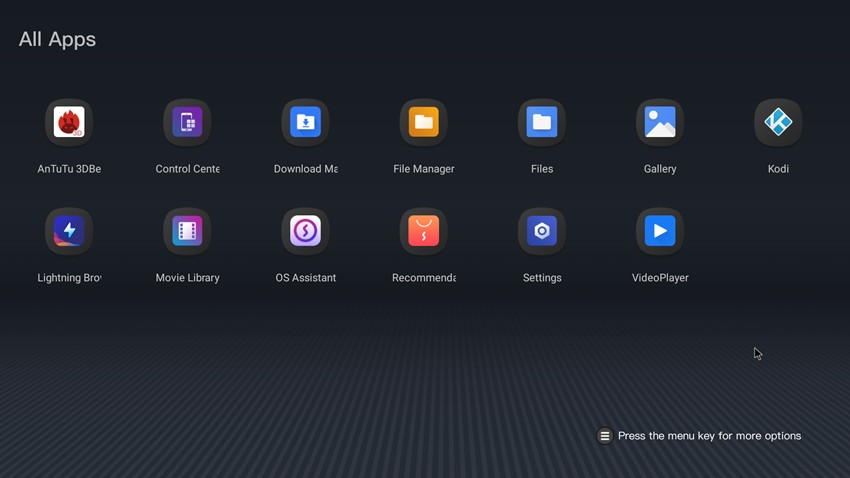Viewport: 850px width, 478px height.
Task: Click the All Apps heading
Action: pos(57,40)
